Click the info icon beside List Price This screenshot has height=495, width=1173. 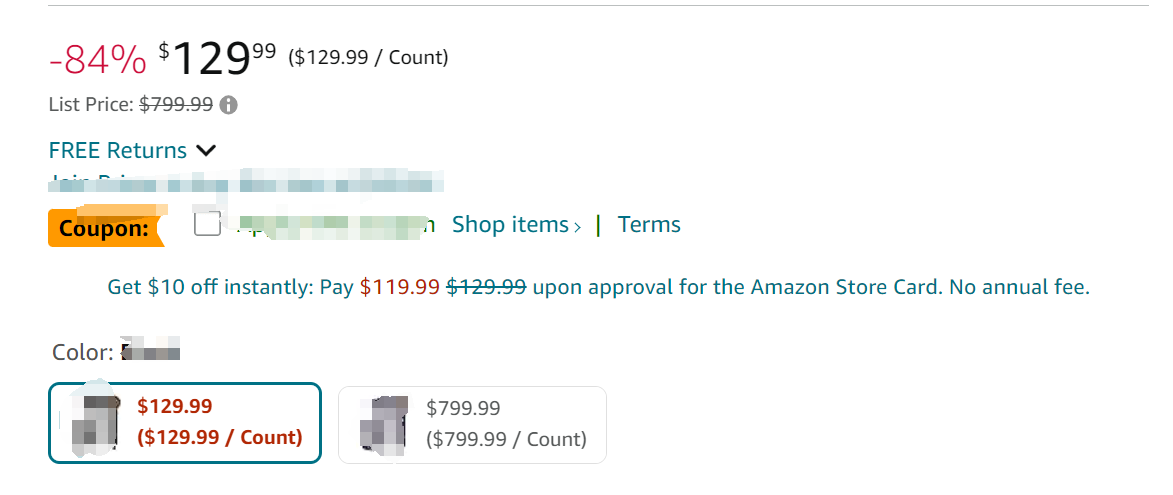pos(229,104)
